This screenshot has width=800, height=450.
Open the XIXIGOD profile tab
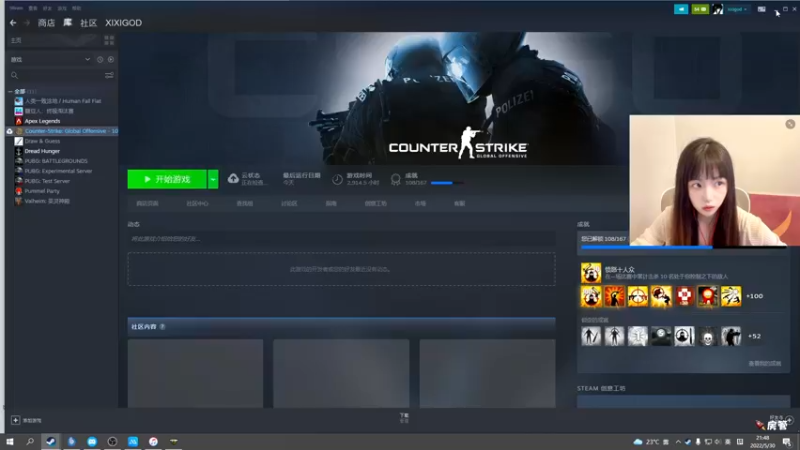[x=123, y=22]
